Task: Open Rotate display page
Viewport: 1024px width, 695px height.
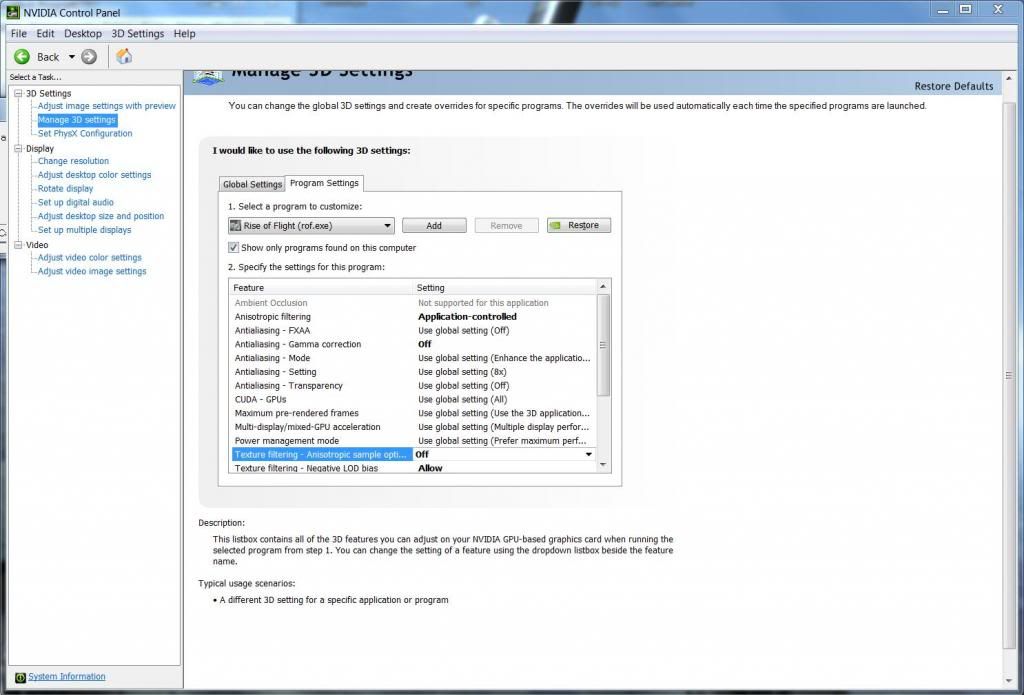Action: [65, 188]
